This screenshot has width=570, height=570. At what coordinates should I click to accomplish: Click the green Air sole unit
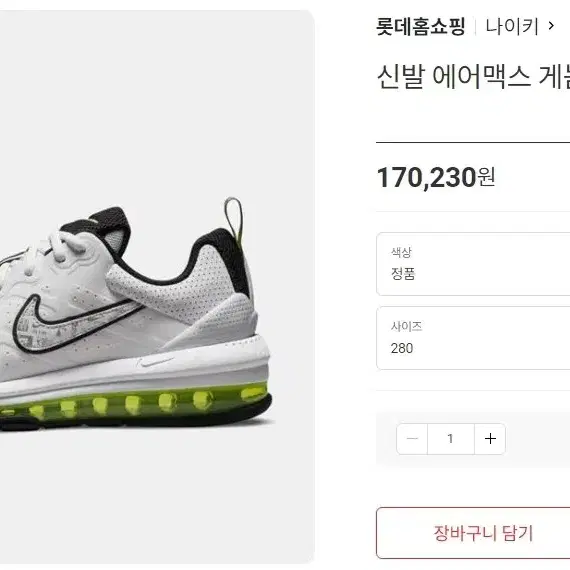point(135,402)
